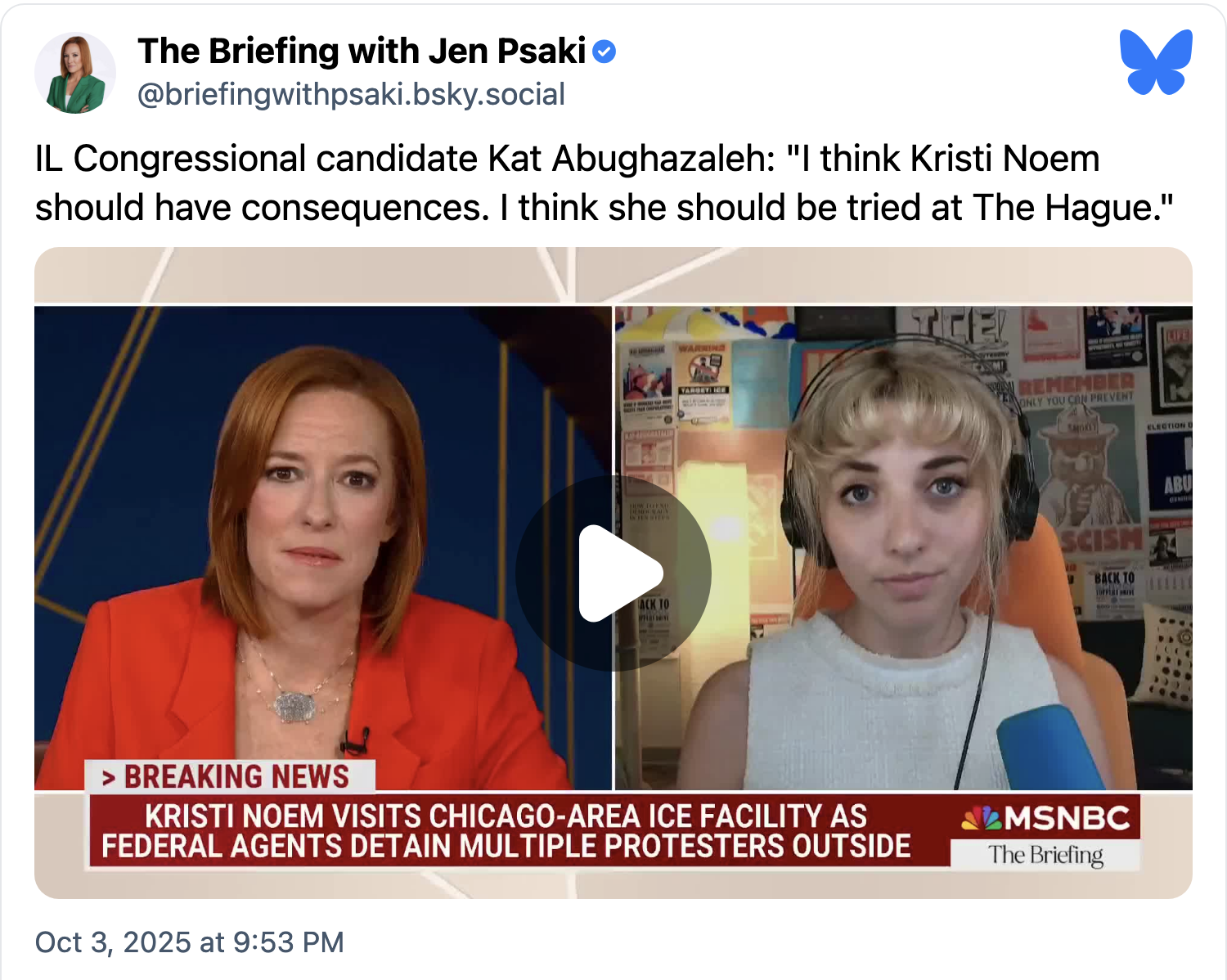The image size is (1227, 980).
Task: Open The Briefing with Jen Psaki profile name
Action: 362,51
